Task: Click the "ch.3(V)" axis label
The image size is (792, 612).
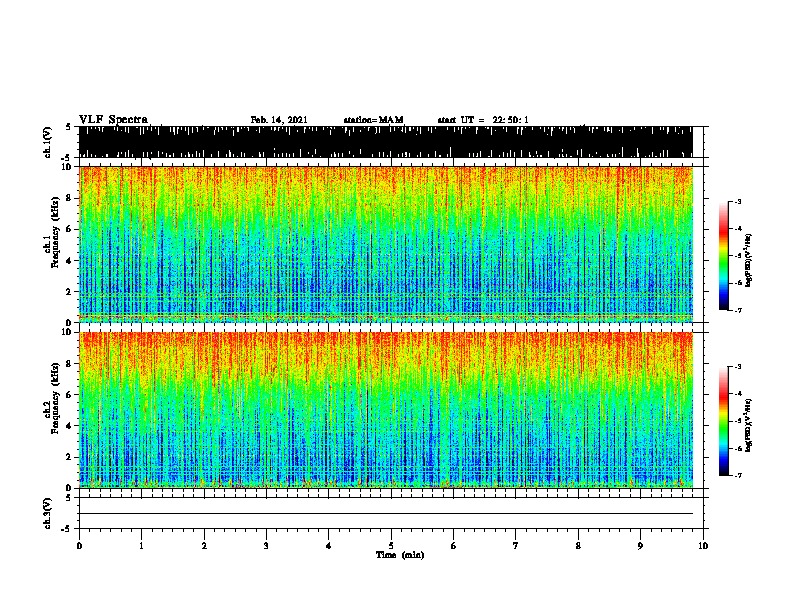Action: tap(48, 513)
